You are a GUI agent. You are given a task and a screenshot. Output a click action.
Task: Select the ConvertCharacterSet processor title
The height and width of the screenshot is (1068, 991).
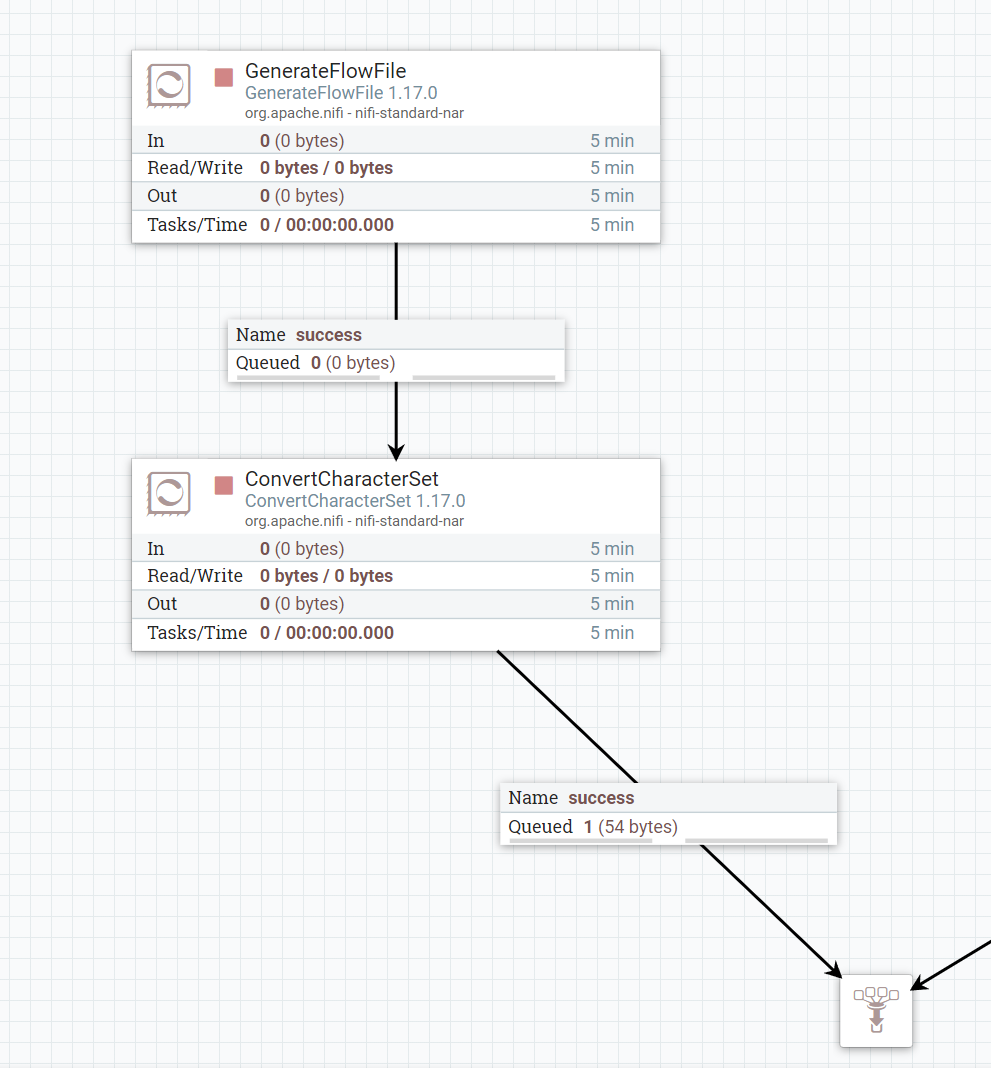[x=341, y=479]
